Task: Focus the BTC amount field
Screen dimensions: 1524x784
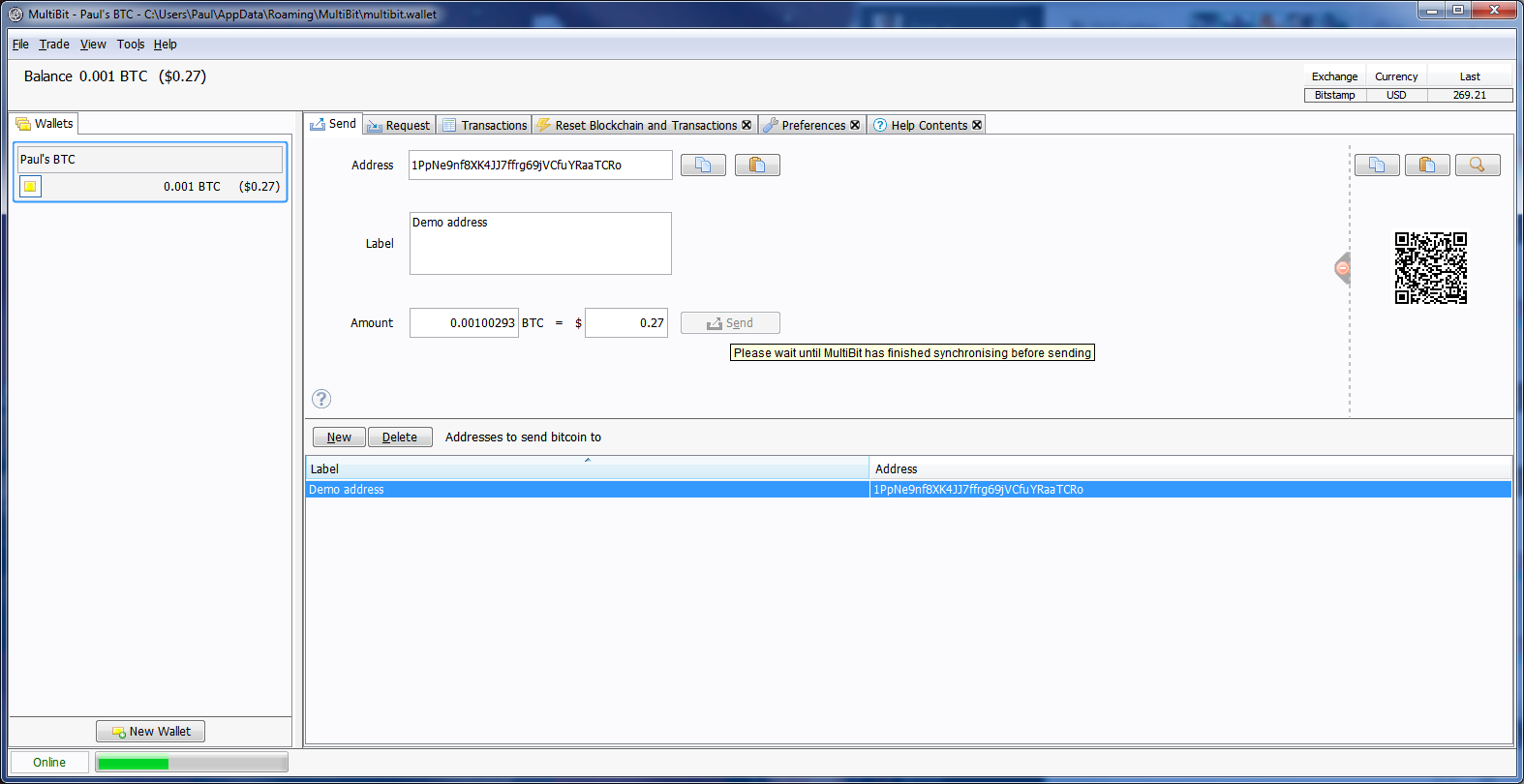Action: 464,323
